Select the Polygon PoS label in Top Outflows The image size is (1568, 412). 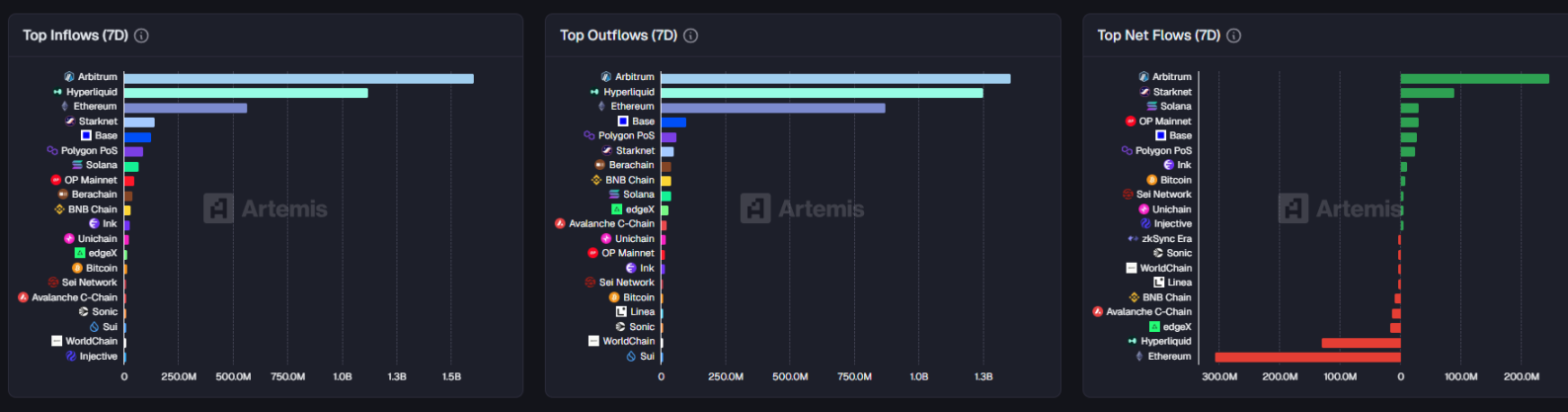pyautogui.click(x=626, y=135)
